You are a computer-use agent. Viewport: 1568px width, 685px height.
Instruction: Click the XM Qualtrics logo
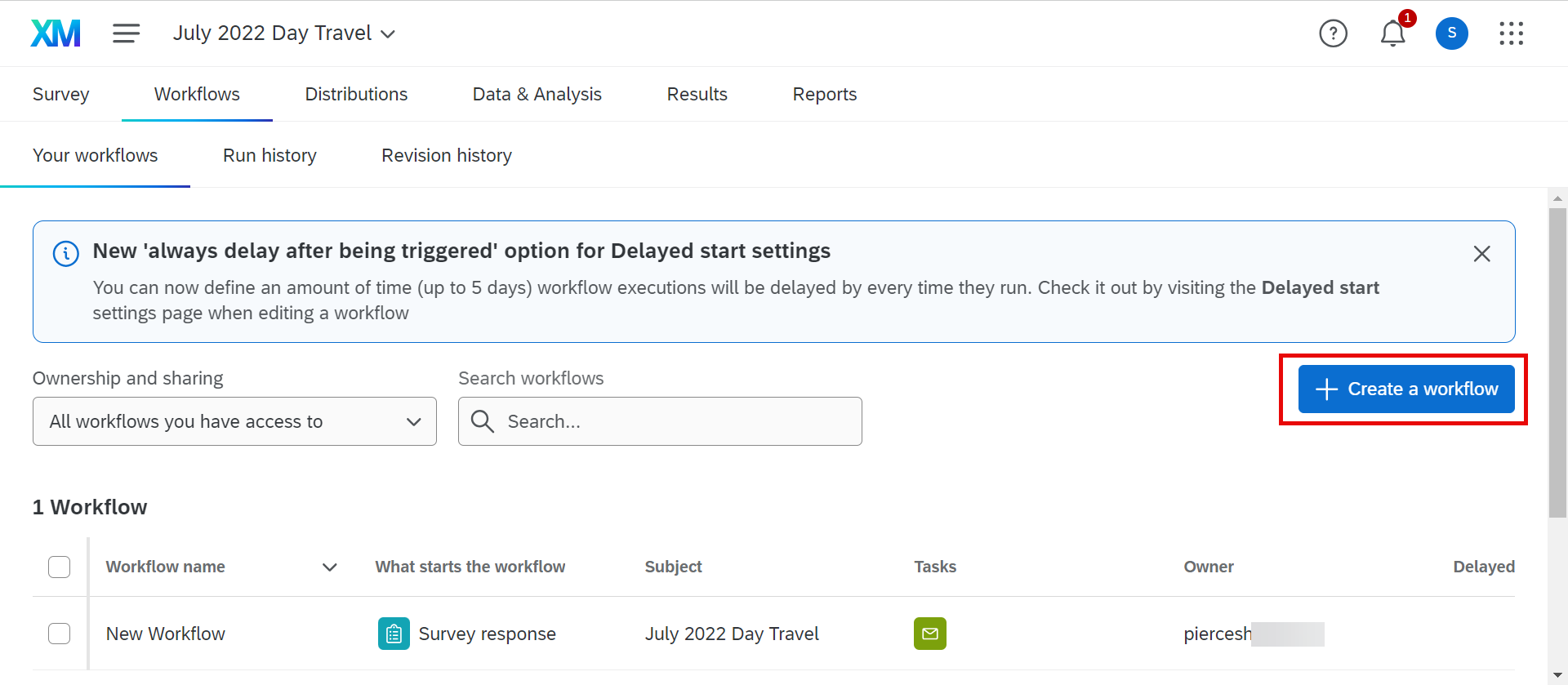click(x=56, y=33)
